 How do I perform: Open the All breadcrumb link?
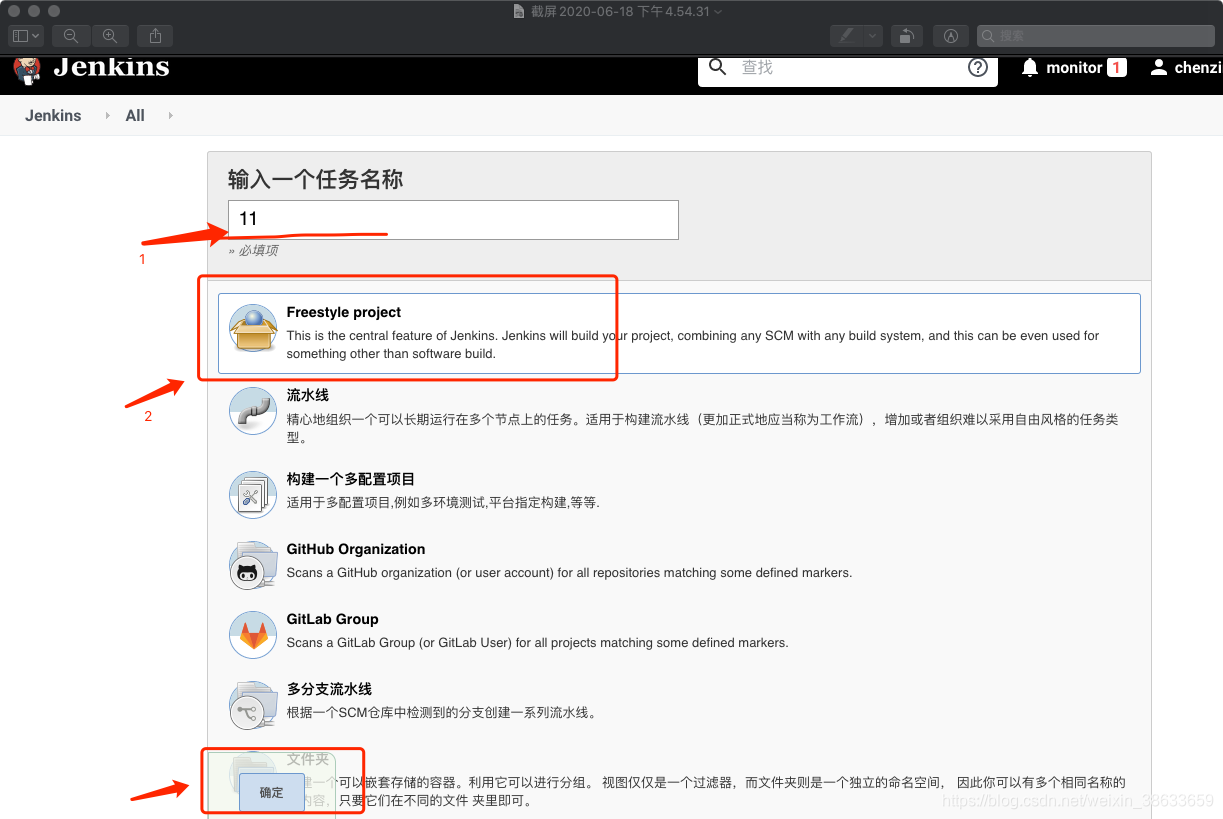[135, 116]
